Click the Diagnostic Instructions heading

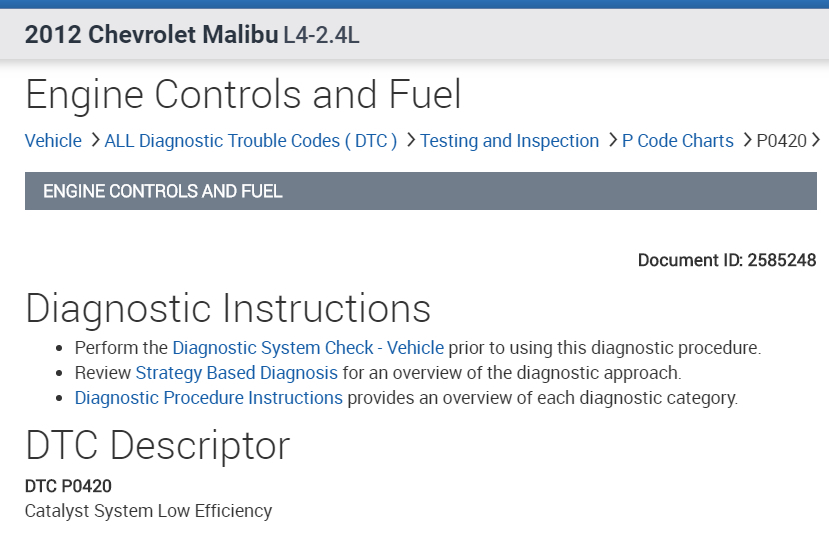click(228, 309)
